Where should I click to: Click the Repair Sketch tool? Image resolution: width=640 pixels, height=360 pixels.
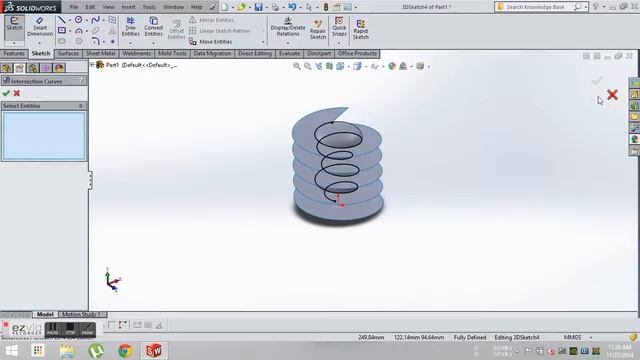point(318,29)
